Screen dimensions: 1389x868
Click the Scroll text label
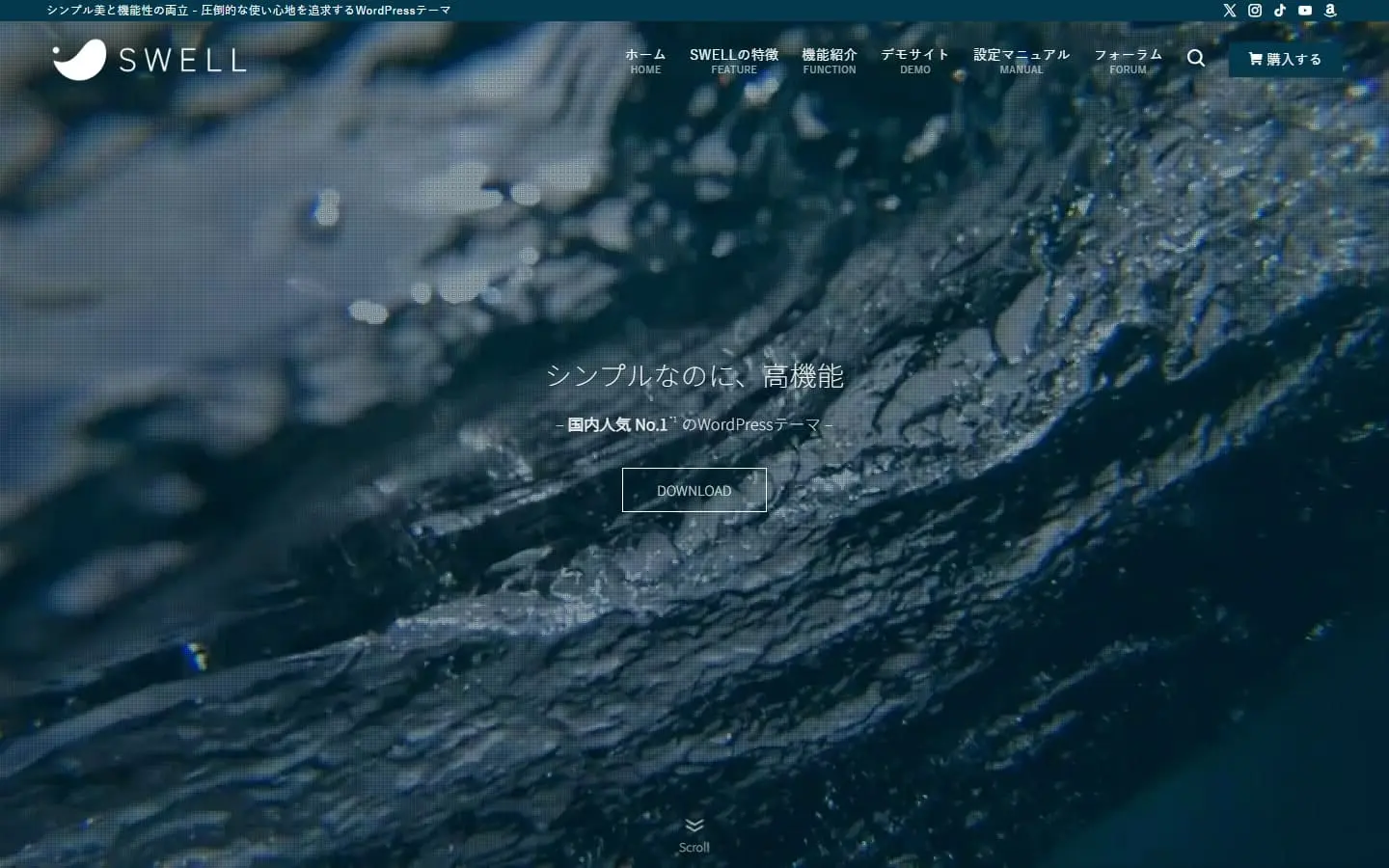point(694,847)
